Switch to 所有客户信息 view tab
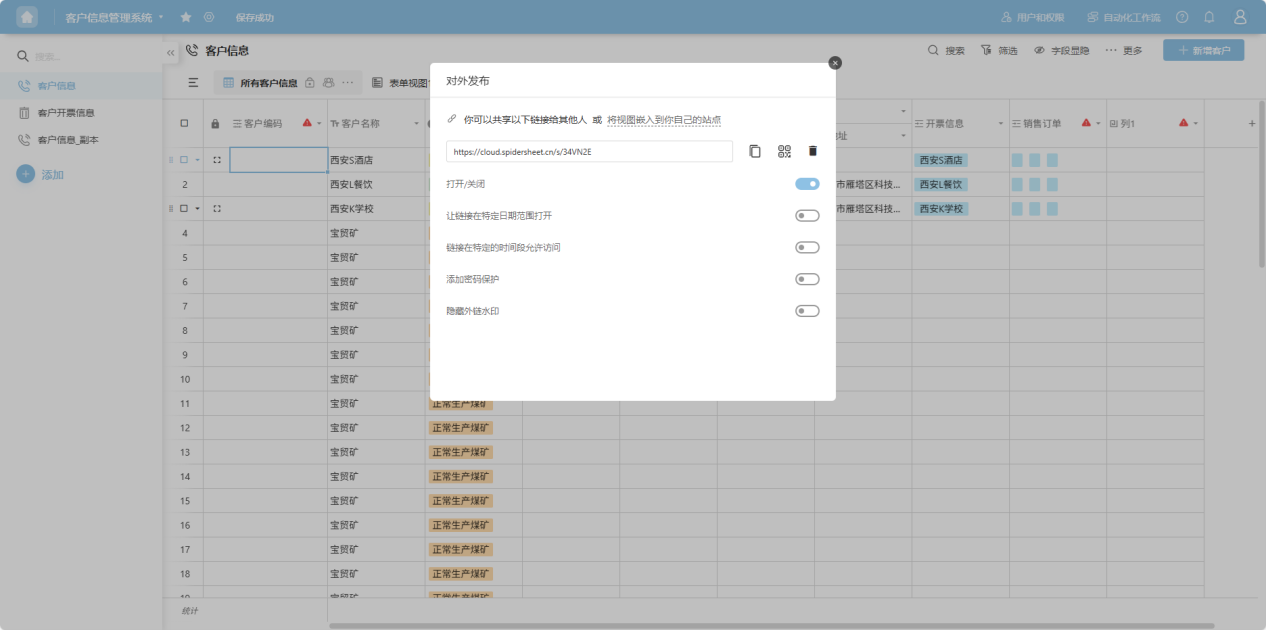 click(268, 83)
